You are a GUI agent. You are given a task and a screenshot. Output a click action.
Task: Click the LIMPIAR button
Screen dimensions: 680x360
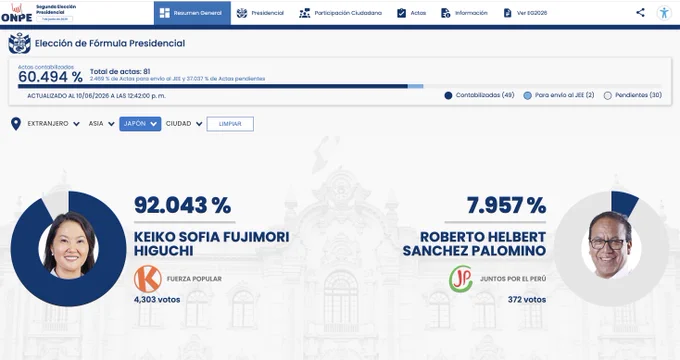[x=230, y=124]
